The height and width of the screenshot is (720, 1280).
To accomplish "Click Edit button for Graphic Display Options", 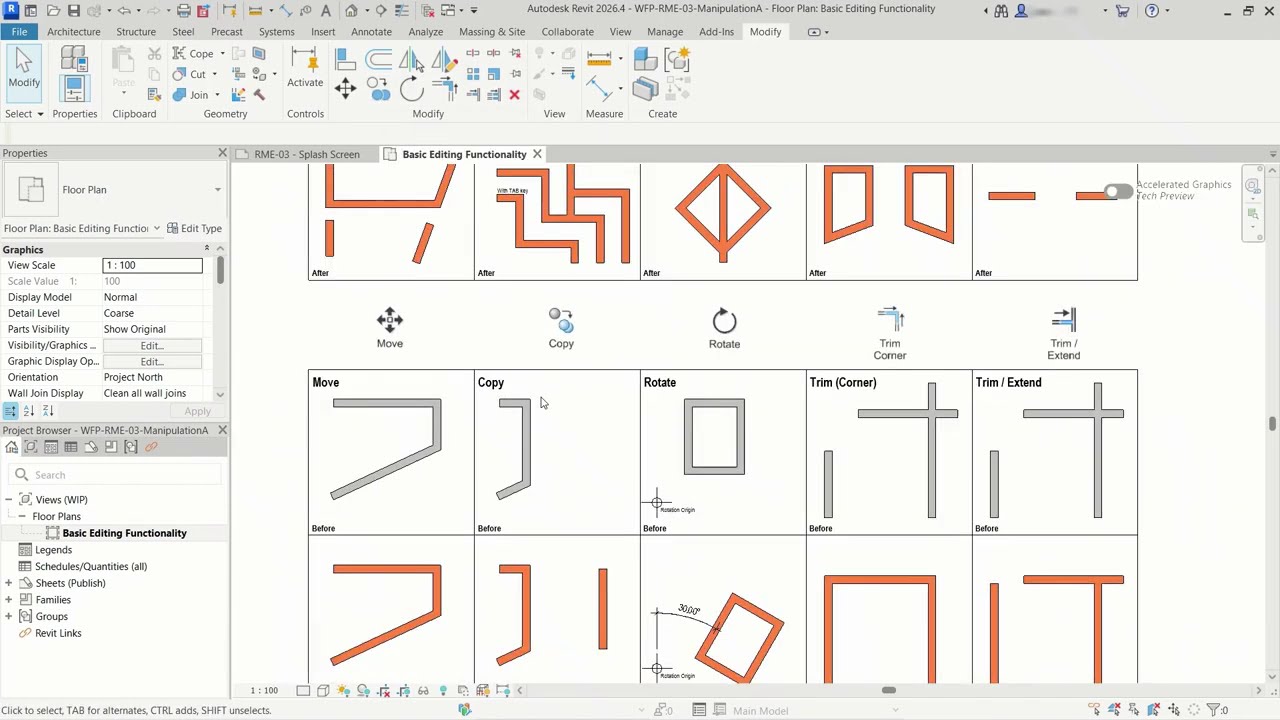I will (x=152, y=362).
